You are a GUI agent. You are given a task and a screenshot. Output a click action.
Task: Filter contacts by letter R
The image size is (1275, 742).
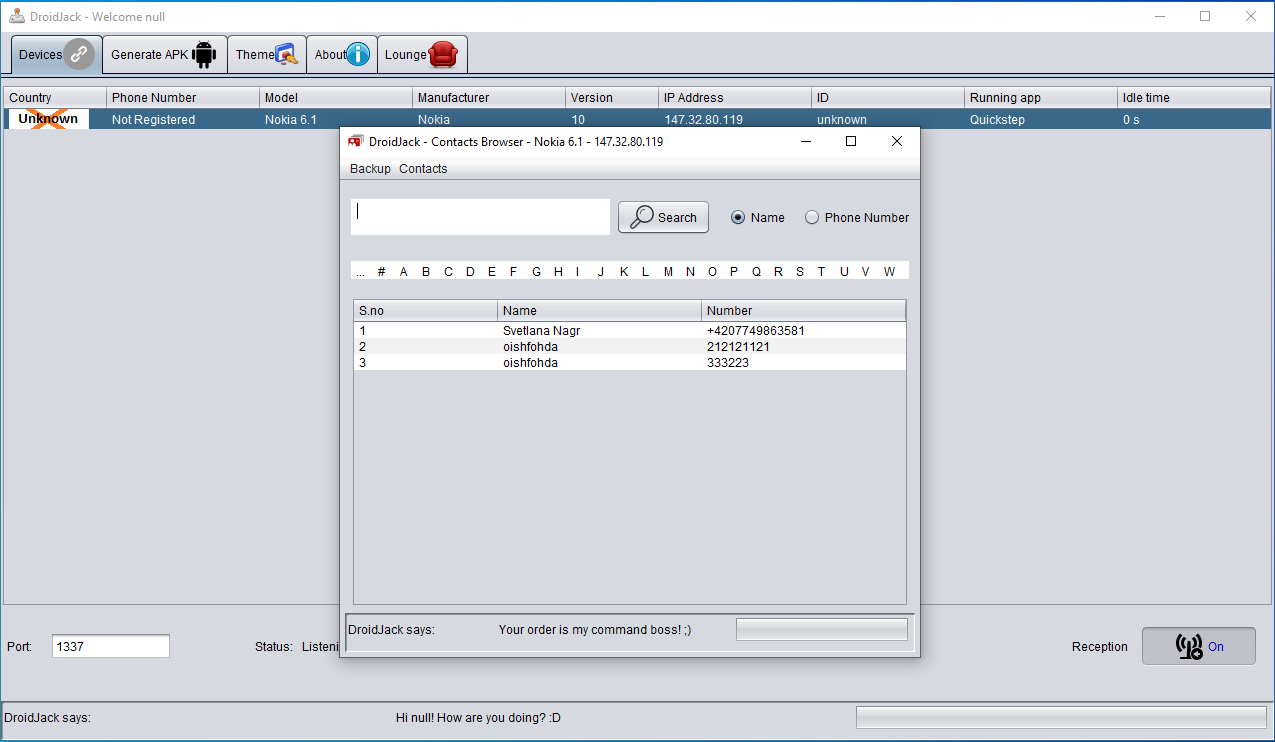pos(778,271)
